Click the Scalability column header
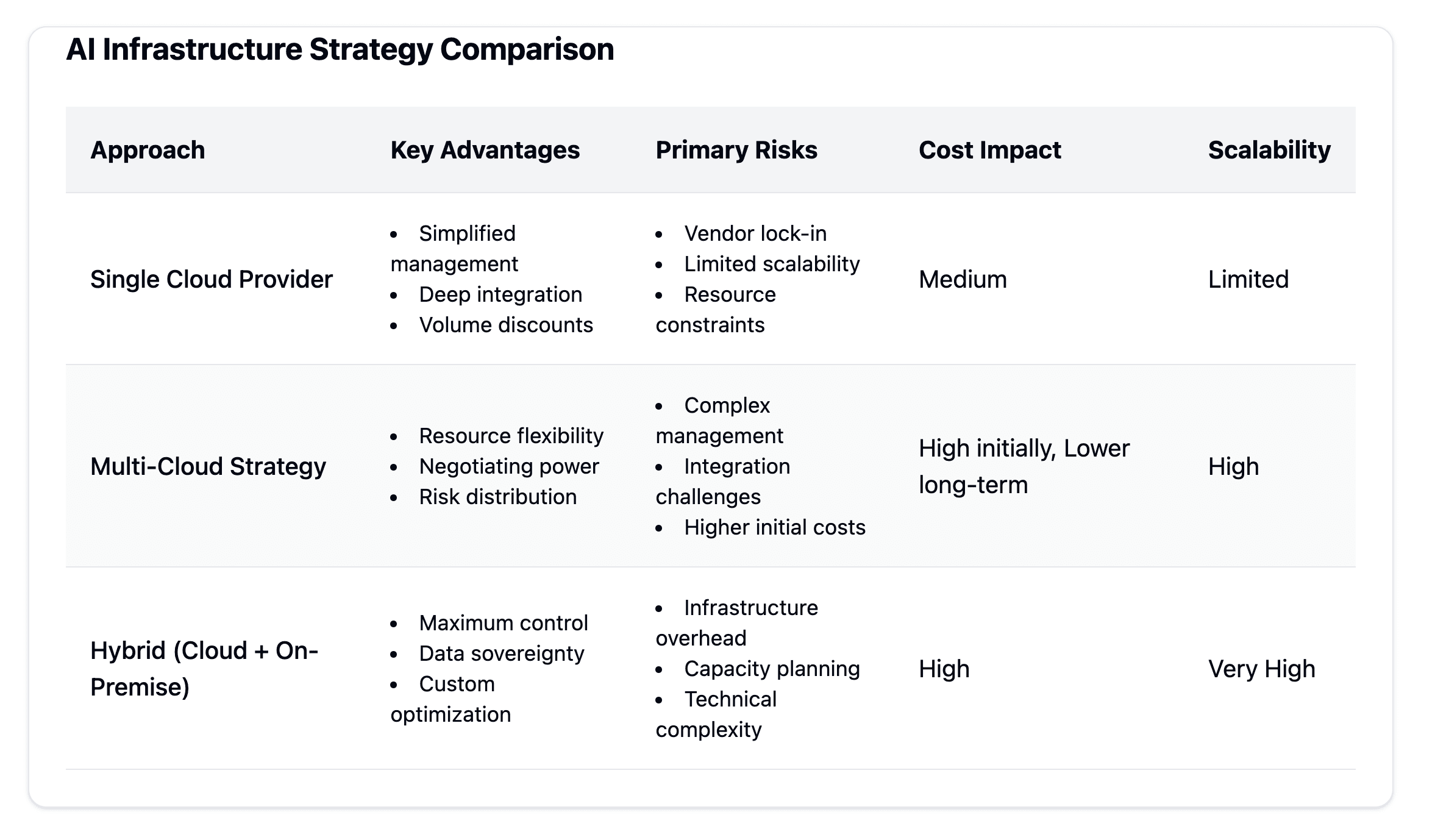1435x840 pixels. coord(1270,150)
